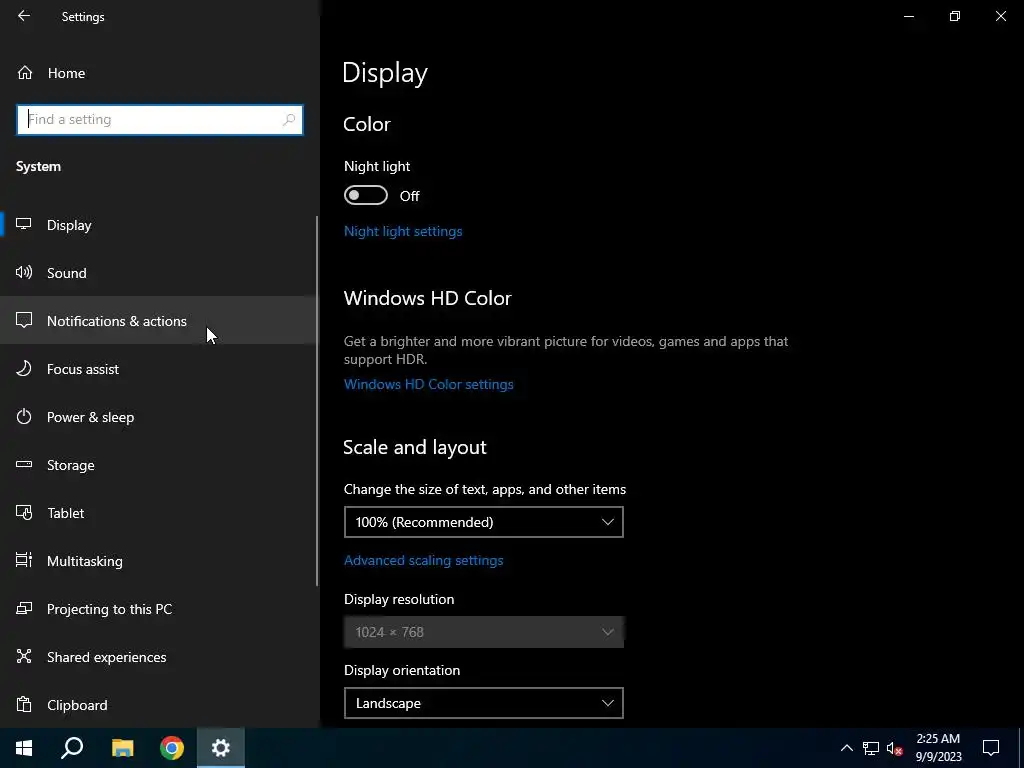
Task: Click the Clipboard icon in sidebar
Action: [x=24, y=705]
